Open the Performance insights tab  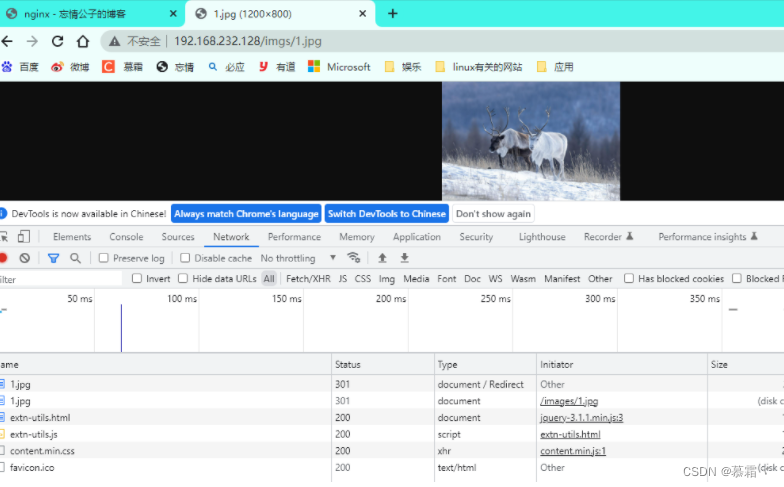(708, 237)
